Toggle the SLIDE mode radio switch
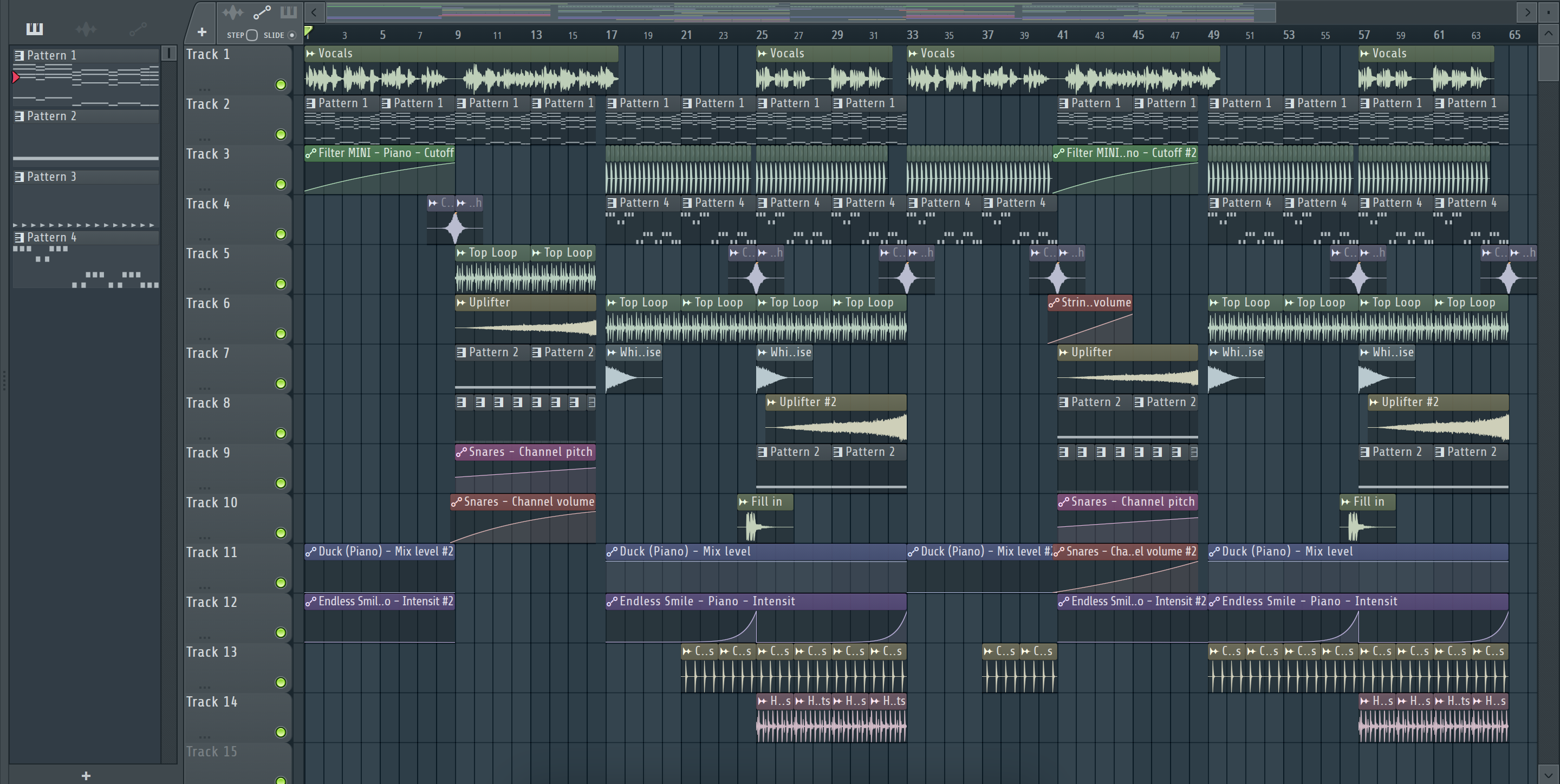Image resolution: width=1560 pixels, height=784 pixels. (292, 35)
